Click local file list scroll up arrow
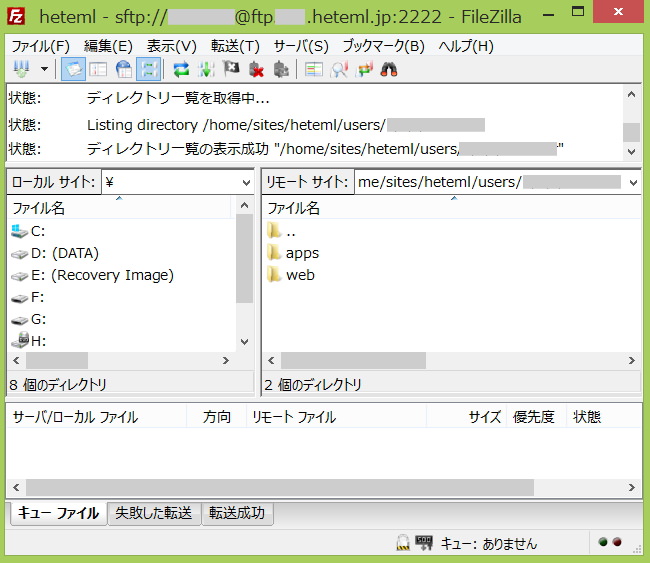This screenshot has height=563, width=650. (245, 205)
